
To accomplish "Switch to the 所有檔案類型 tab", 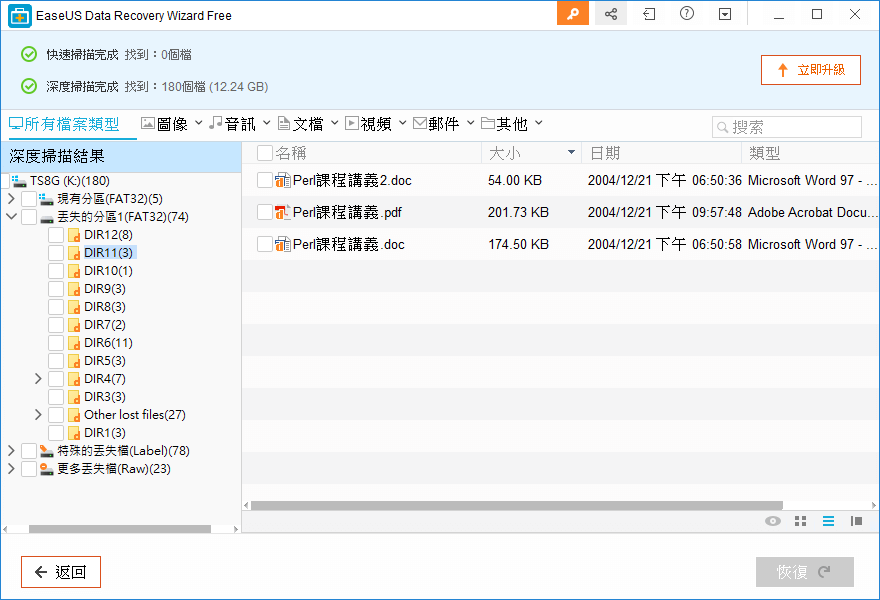I will [x=66, y=123].
